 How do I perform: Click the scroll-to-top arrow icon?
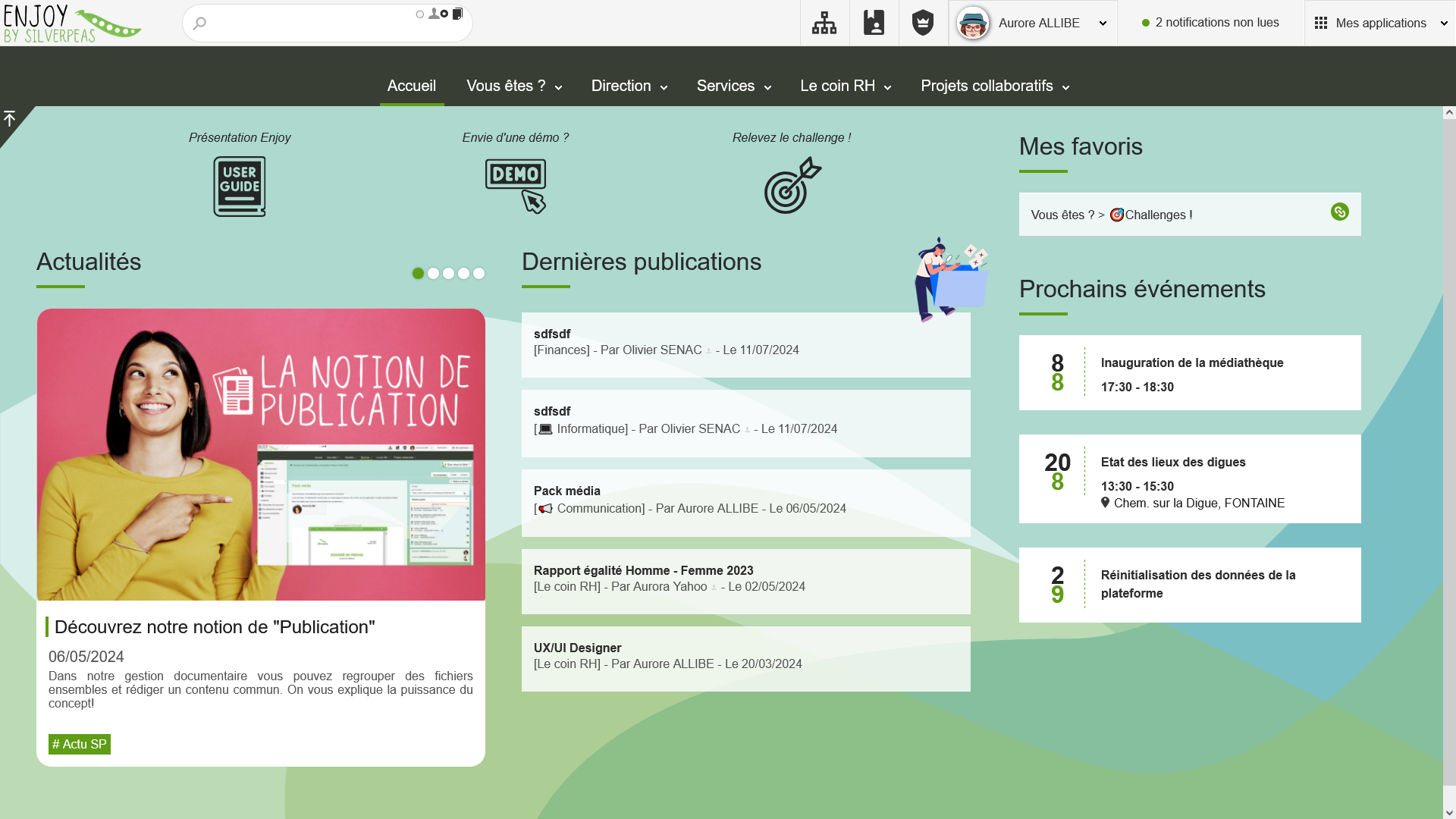[10, 119]
